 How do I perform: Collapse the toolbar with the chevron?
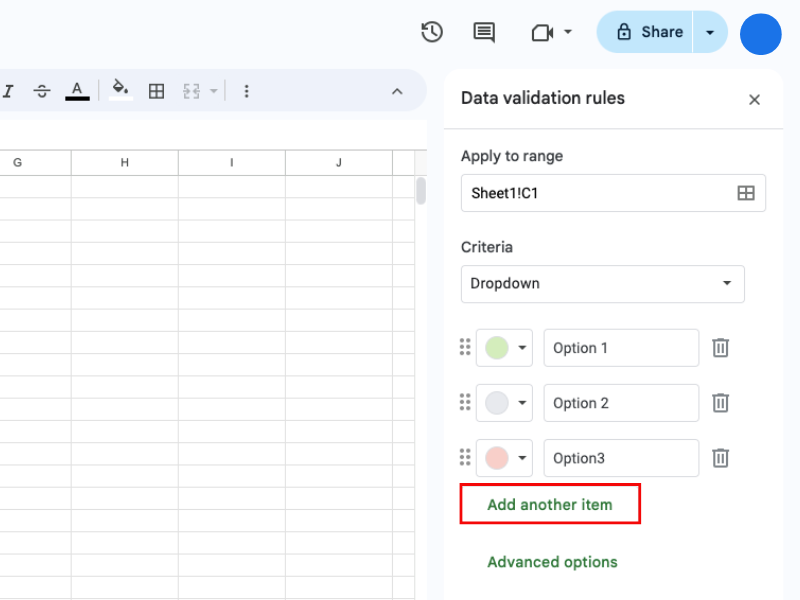397,91
